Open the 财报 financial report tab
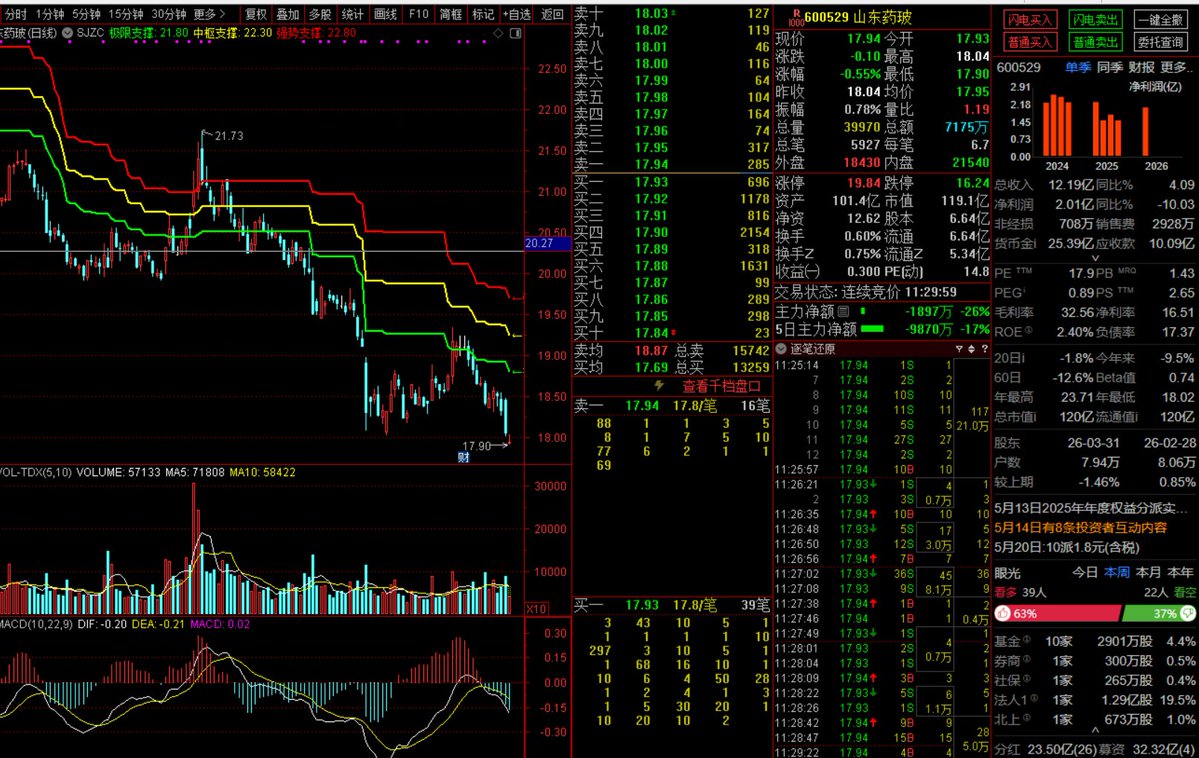The image size is (1199, 758). coord(1141,67)
